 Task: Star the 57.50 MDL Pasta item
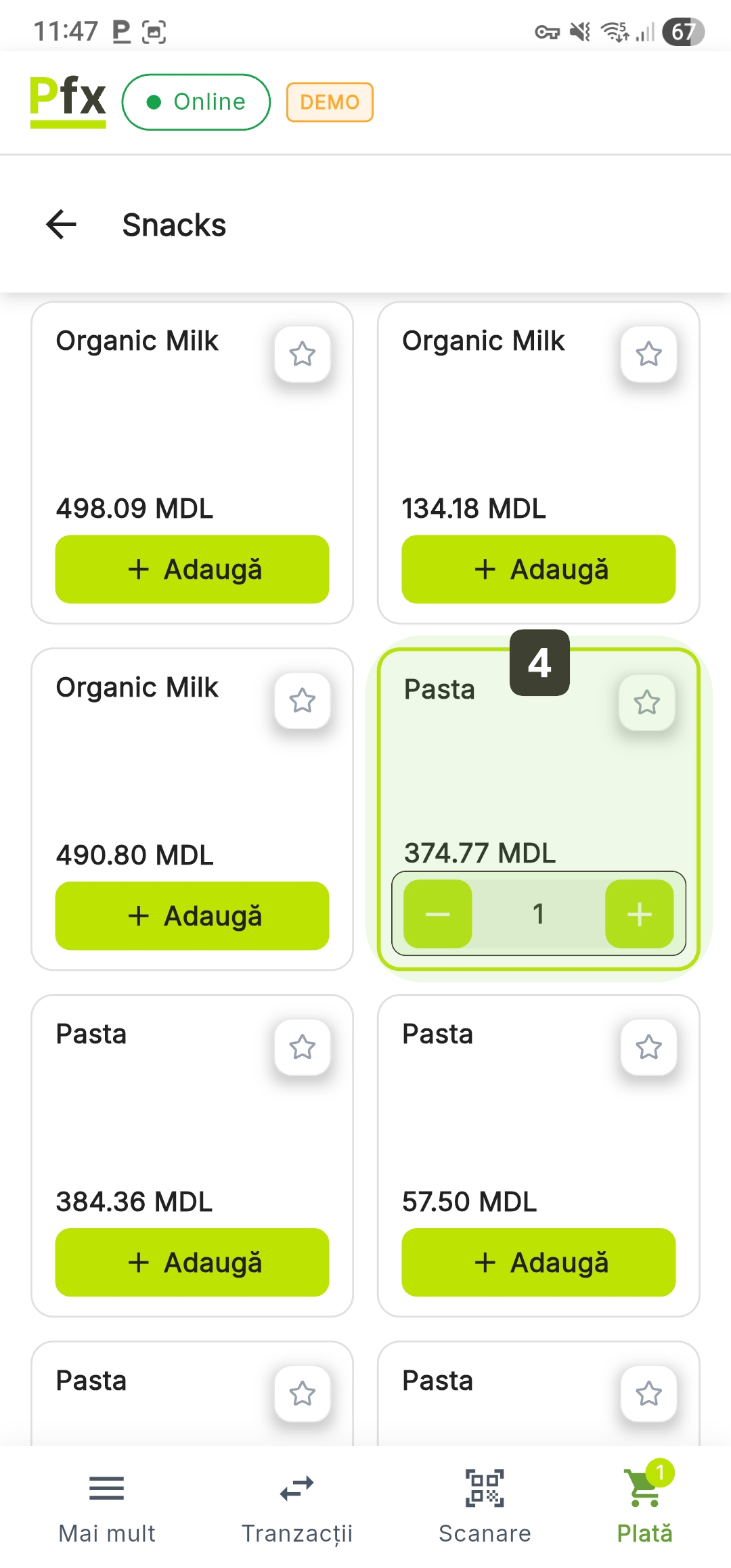(x=648, y=1047)
